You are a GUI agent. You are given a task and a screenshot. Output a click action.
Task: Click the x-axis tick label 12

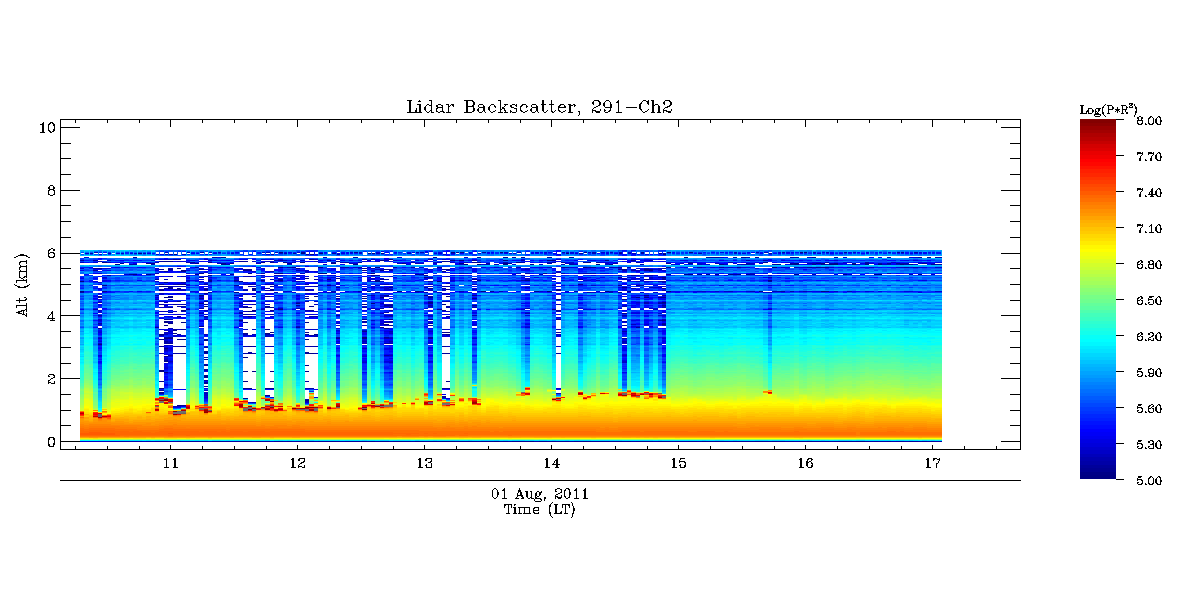[x=297, y=464]
